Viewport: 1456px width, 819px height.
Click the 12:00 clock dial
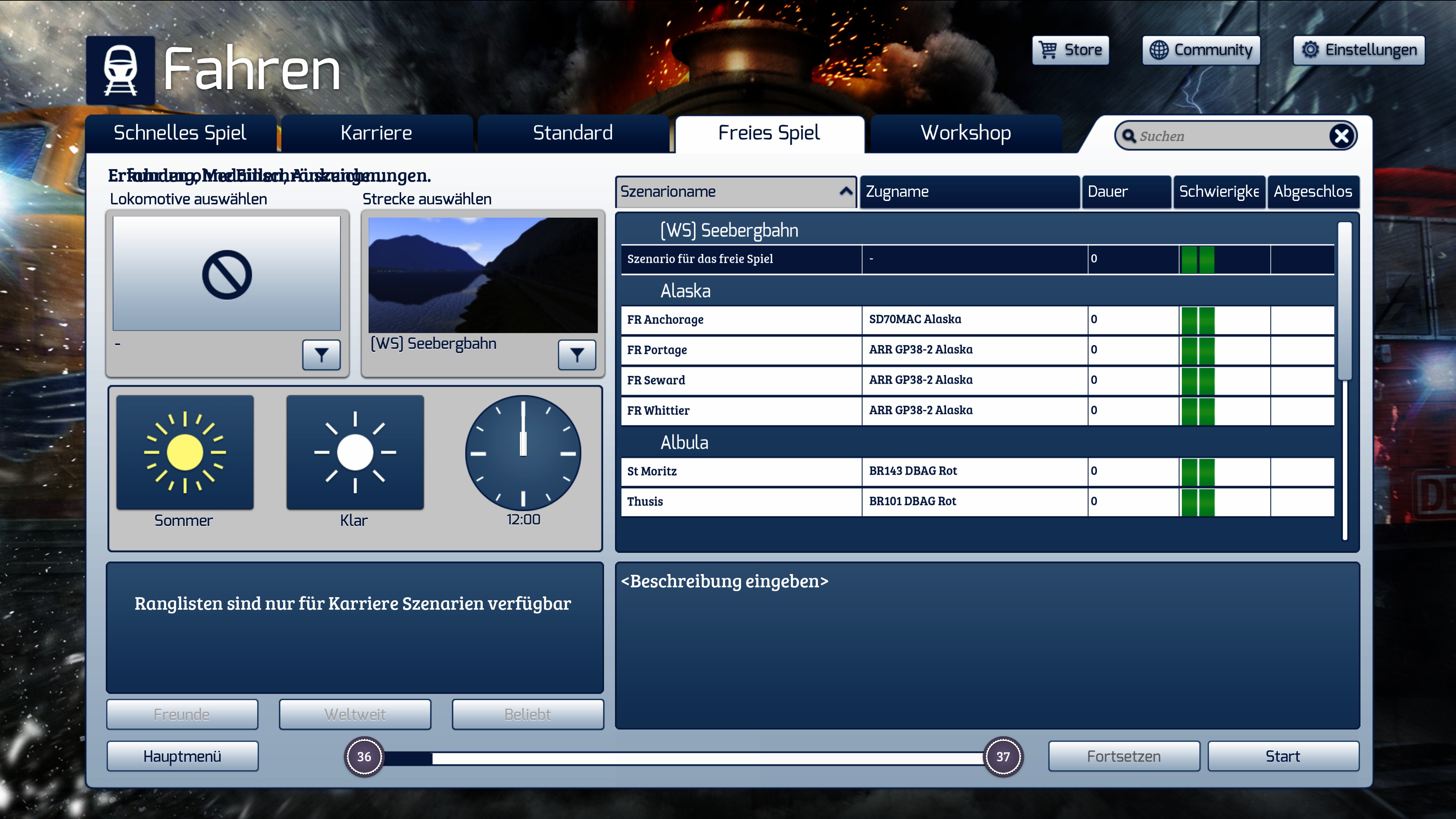point(523,452)
